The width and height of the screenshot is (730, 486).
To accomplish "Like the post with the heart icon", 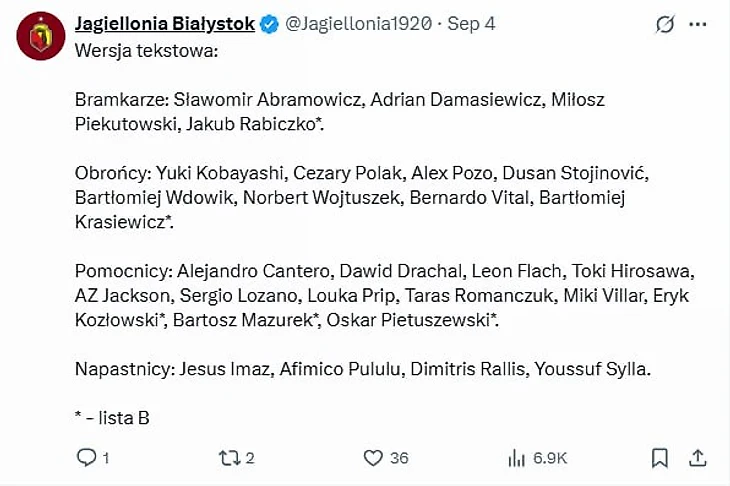I will point(373,458).
